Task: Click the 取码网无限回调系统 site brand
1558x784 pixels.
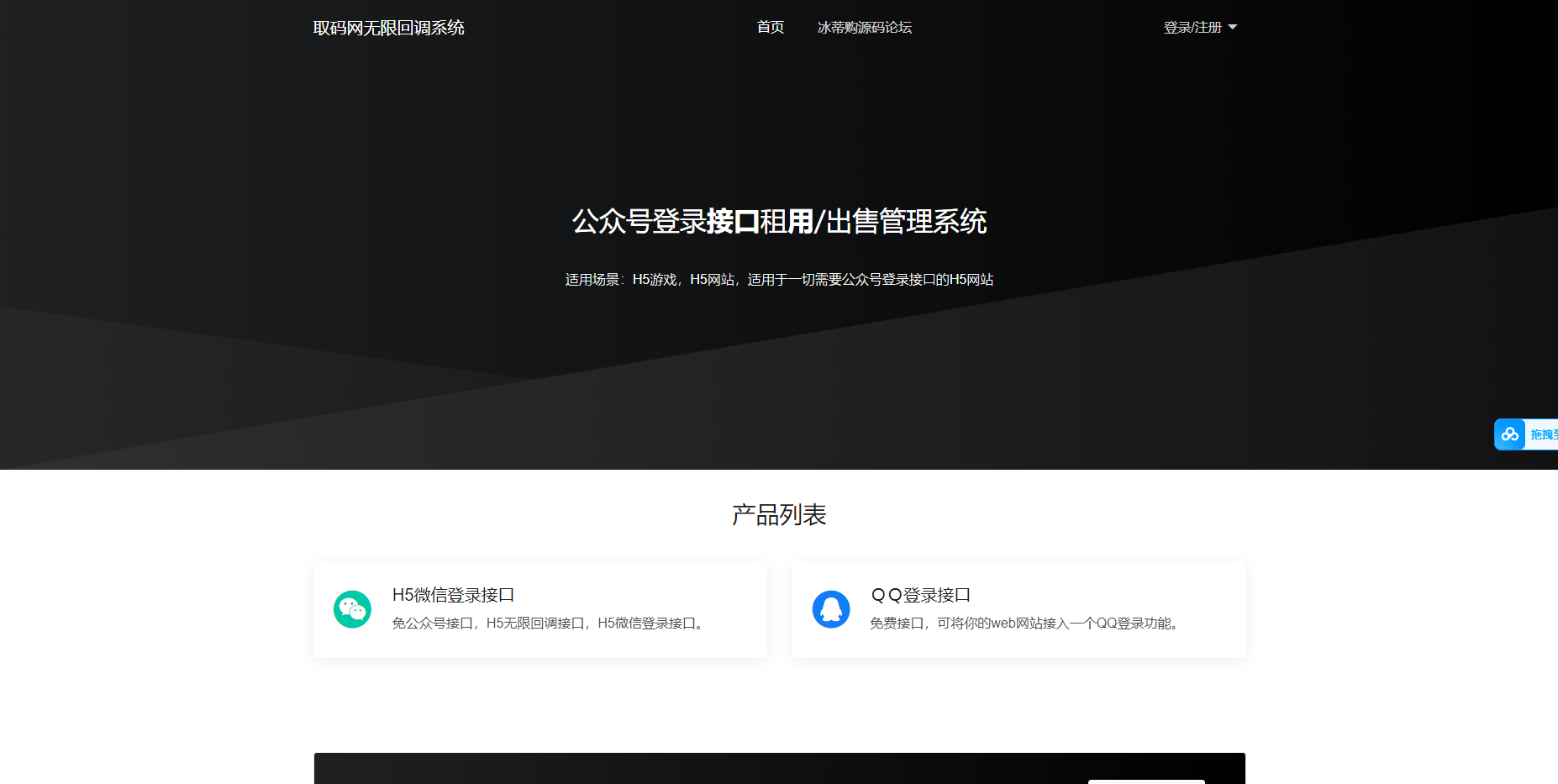Action: [x=388, y=28]
